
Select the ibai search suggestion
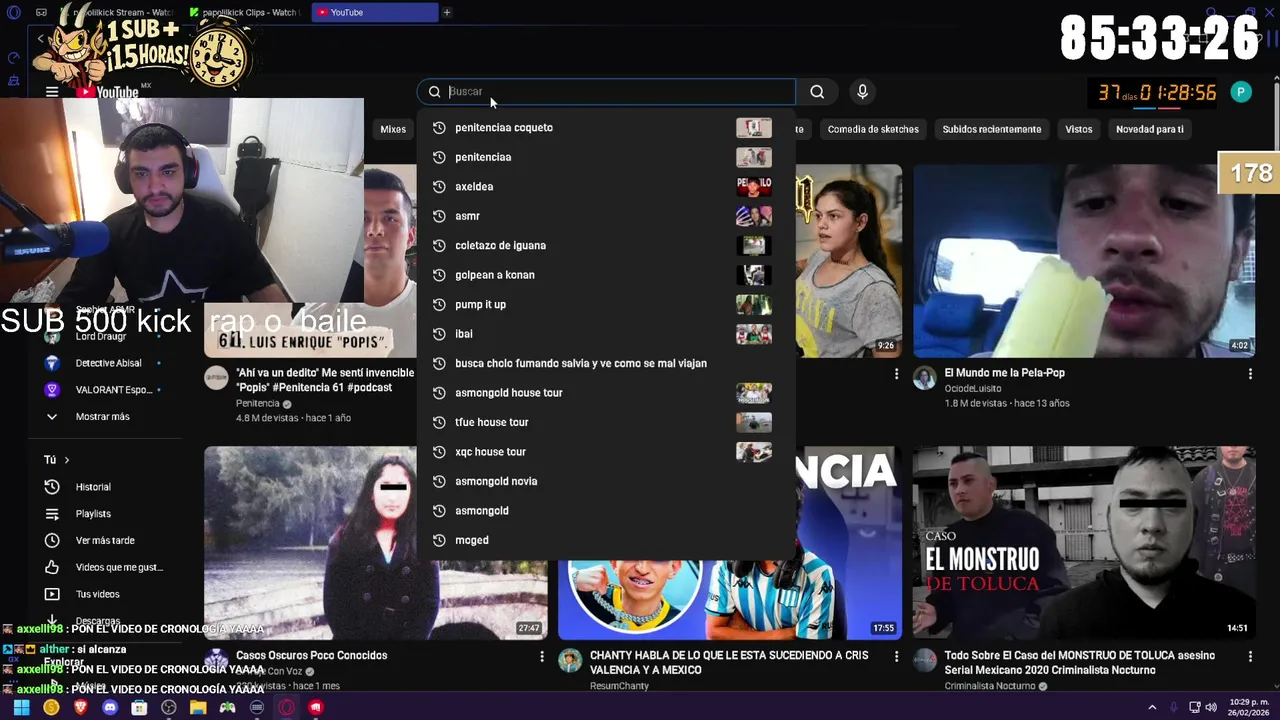[x=606, y=334]
